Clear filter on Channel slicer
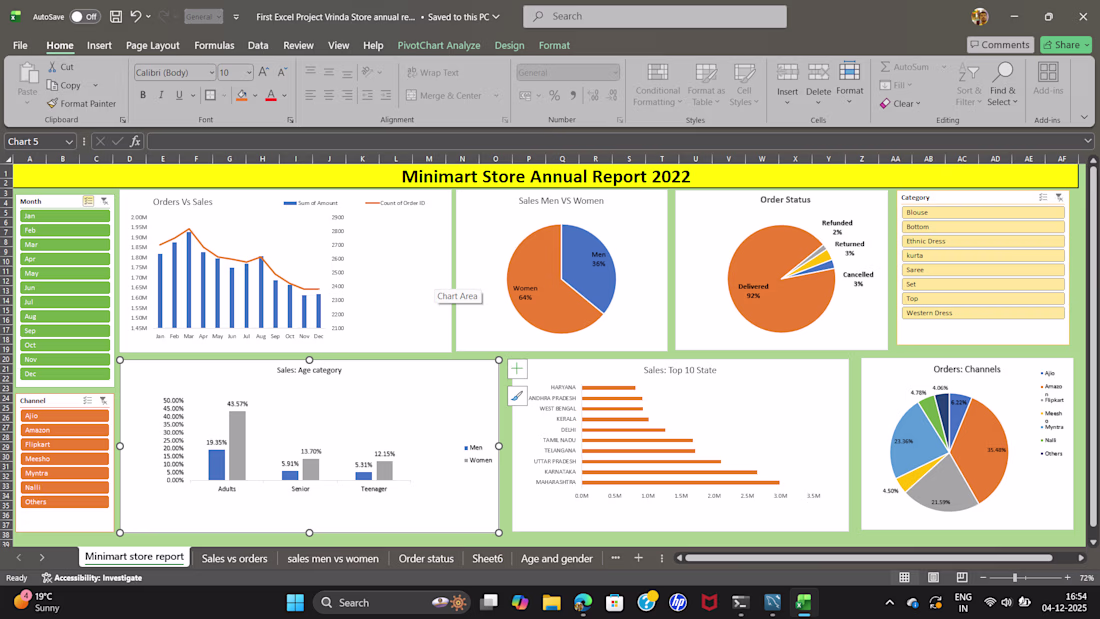 click(104, 400)
